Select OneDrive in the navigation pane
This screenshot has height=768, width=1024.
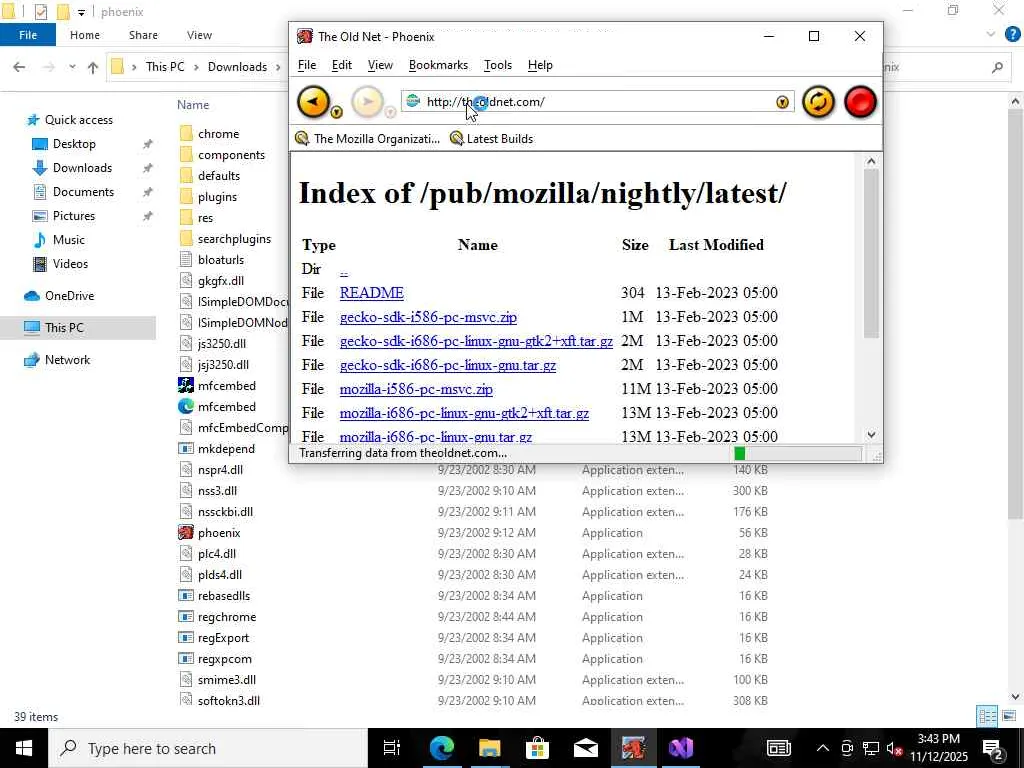pos(69,296)
